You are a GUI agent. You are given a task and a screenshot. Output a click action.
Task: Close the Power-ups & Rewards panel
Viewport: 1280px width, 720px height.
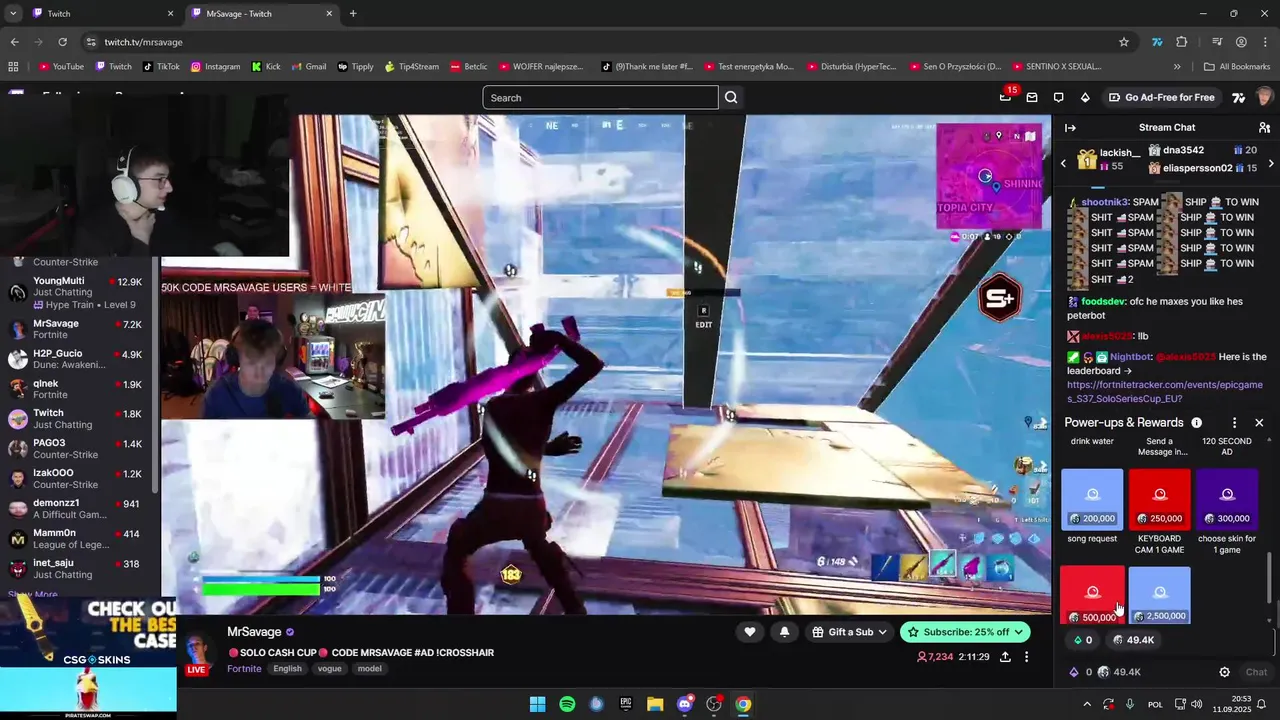(x=1259, y=423)
